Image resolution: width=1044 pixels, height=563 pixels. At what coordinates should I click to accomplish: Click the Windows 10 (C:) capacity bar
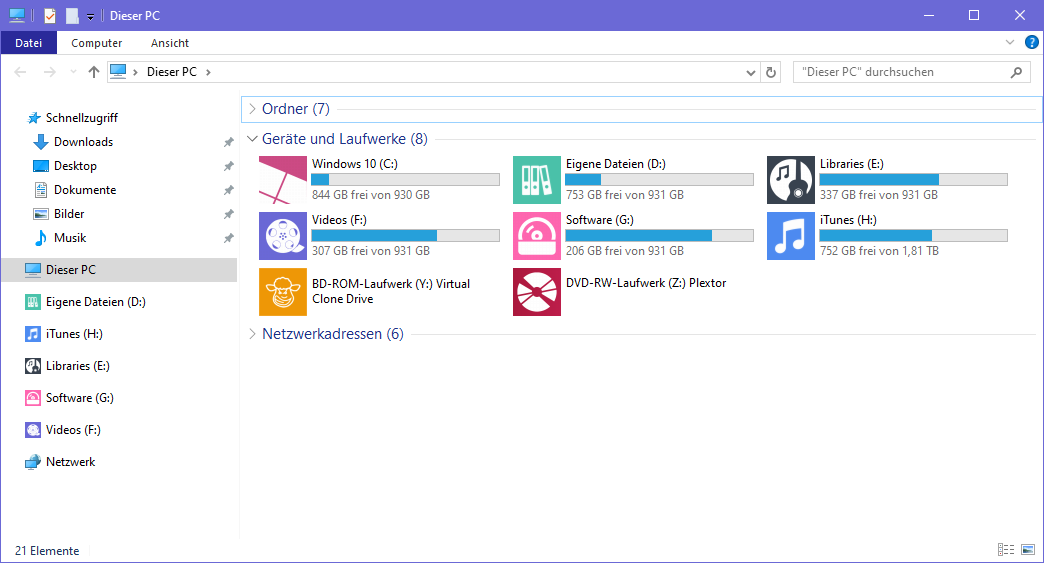(x=405, y=180)
